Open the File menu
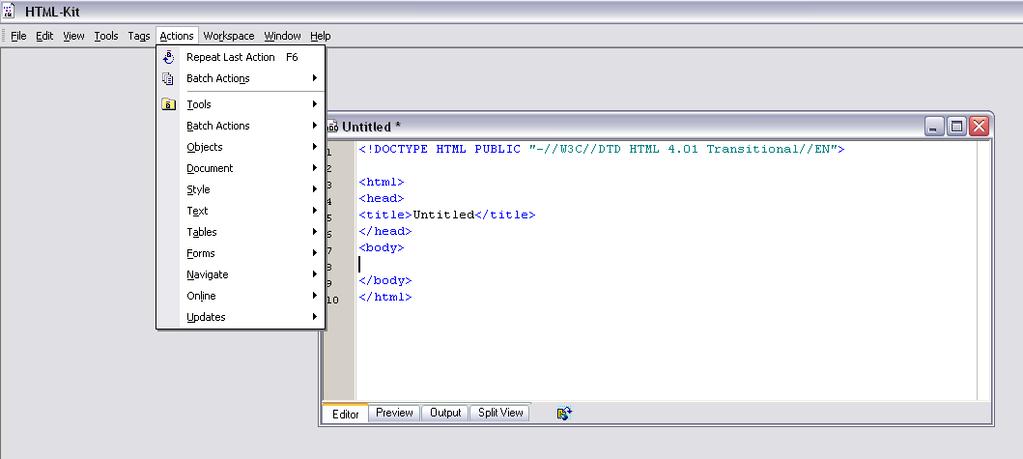This screenshot has width=1023, height=459. pos(18,36)
